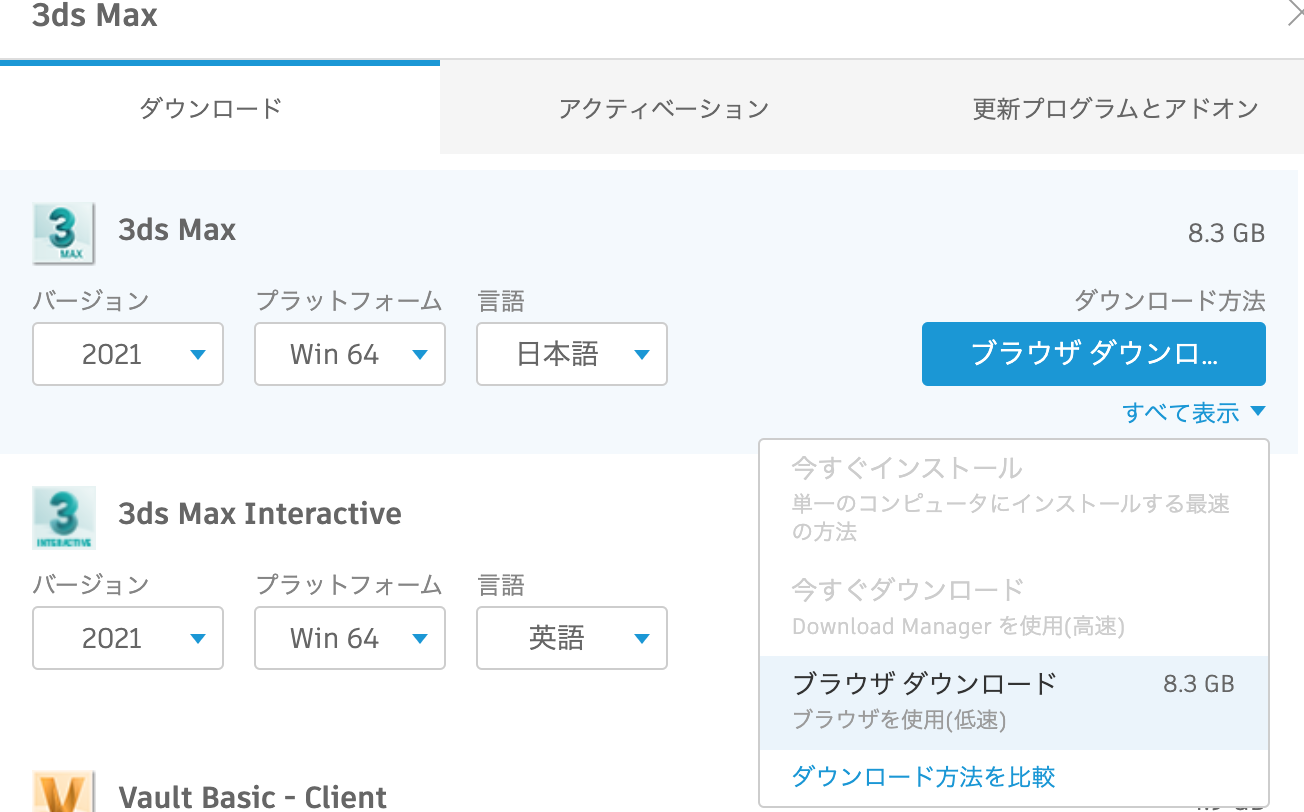Screen dimensions: 1304x812
Task: Select 今すぐインストール menu option
Action: (x=1014, y=498)
